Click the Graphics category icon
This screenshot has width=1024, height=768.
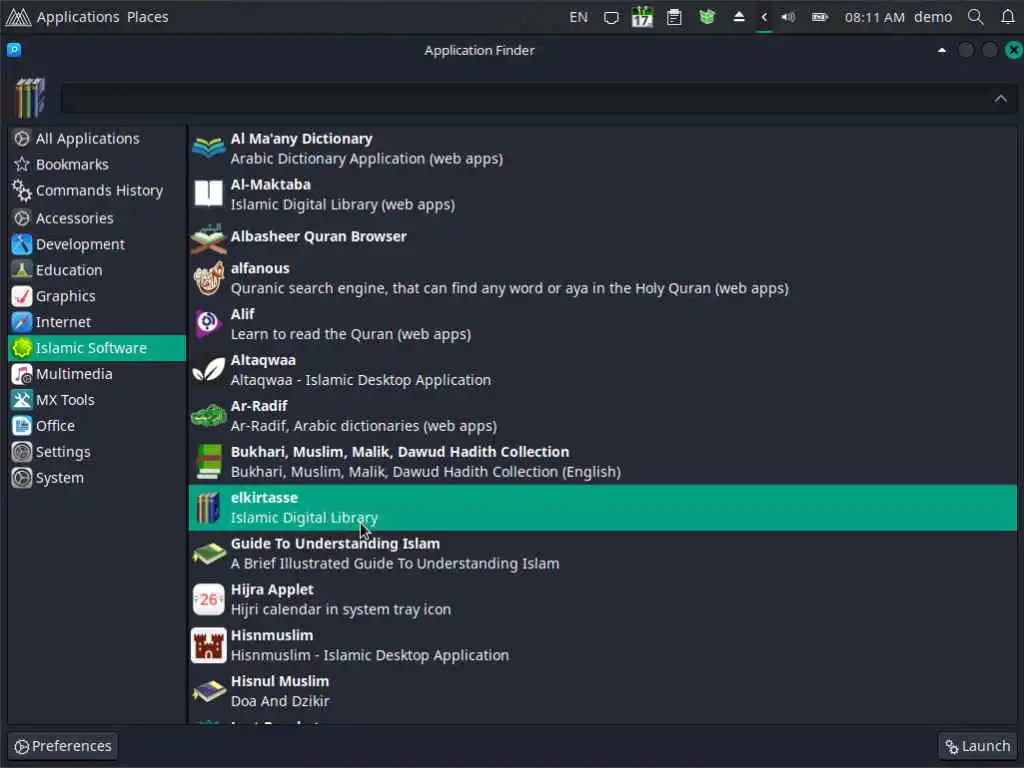(x=22, y=296)
